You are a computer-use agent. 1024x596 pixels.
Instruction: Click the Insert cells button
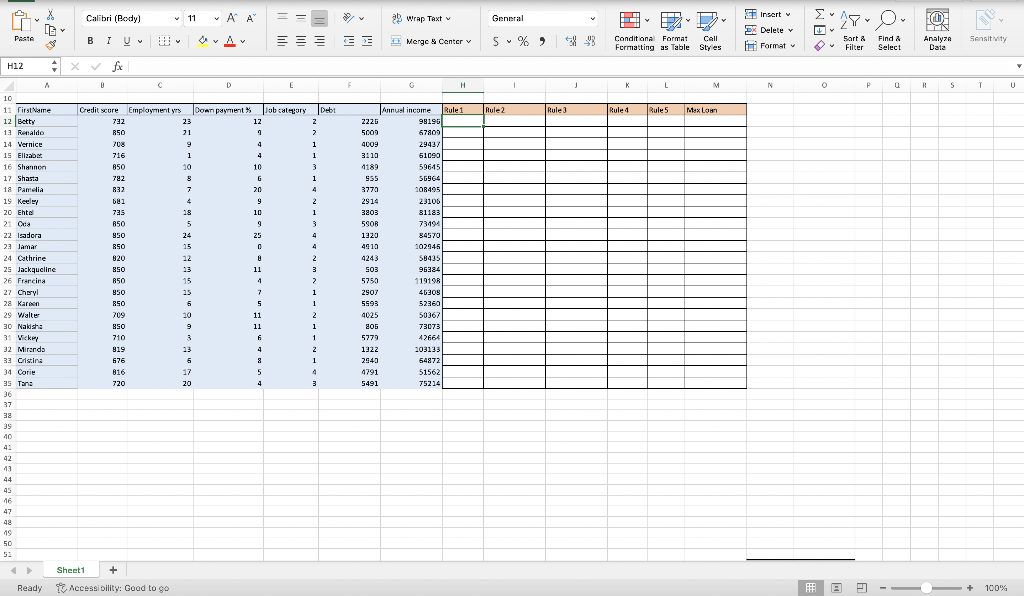pos(768,14)
